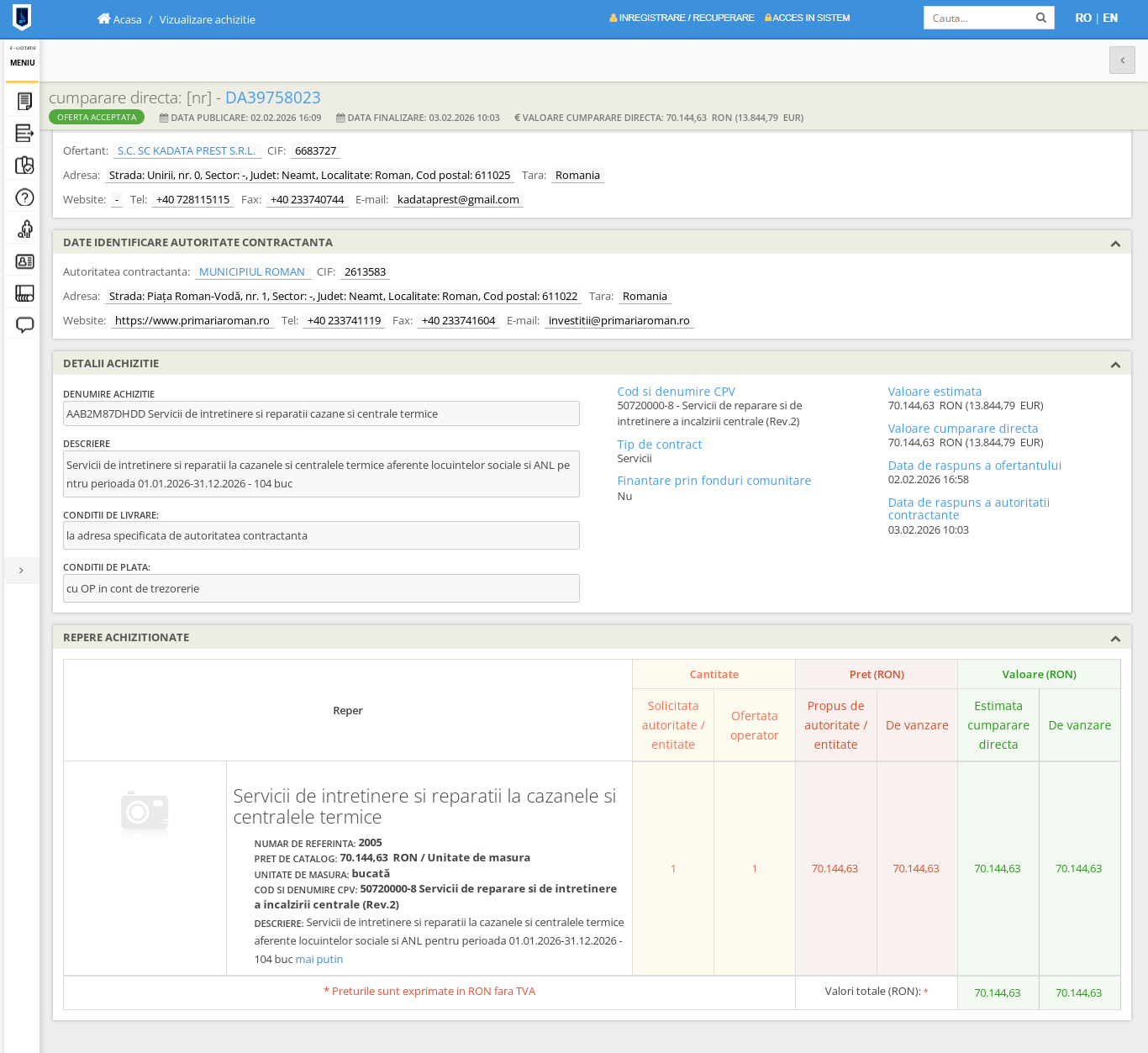The height and width of the screenshot is (1053, 1148).
Task: Expand the left sidebar with arrow
Action: tap(21, 571)
